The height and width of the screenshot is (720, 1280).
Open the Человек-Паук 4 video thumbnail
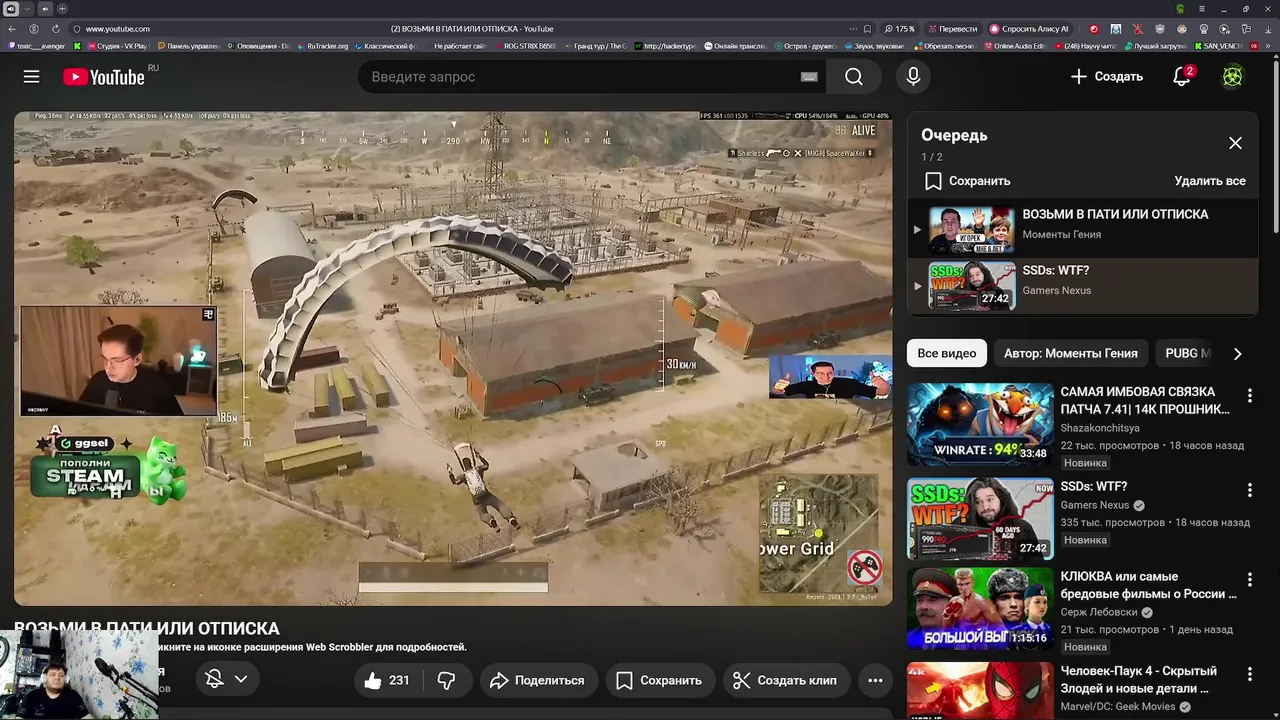coord(980,691)
